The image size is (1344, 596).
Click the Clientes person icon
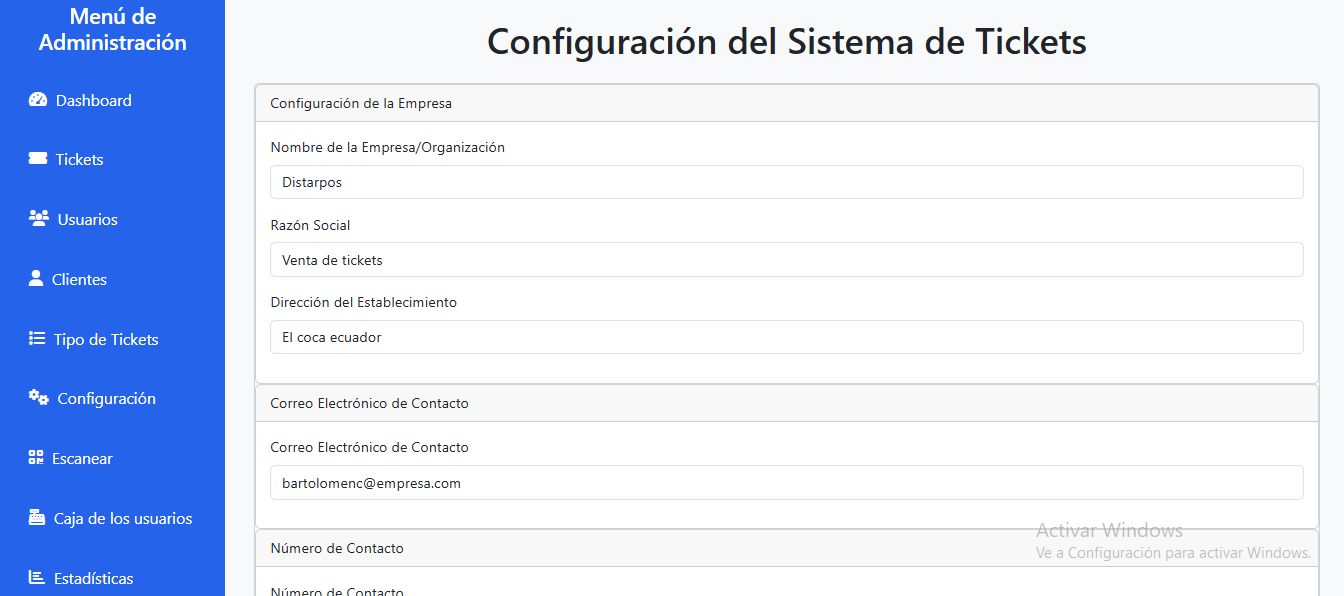tap(37, 279)
